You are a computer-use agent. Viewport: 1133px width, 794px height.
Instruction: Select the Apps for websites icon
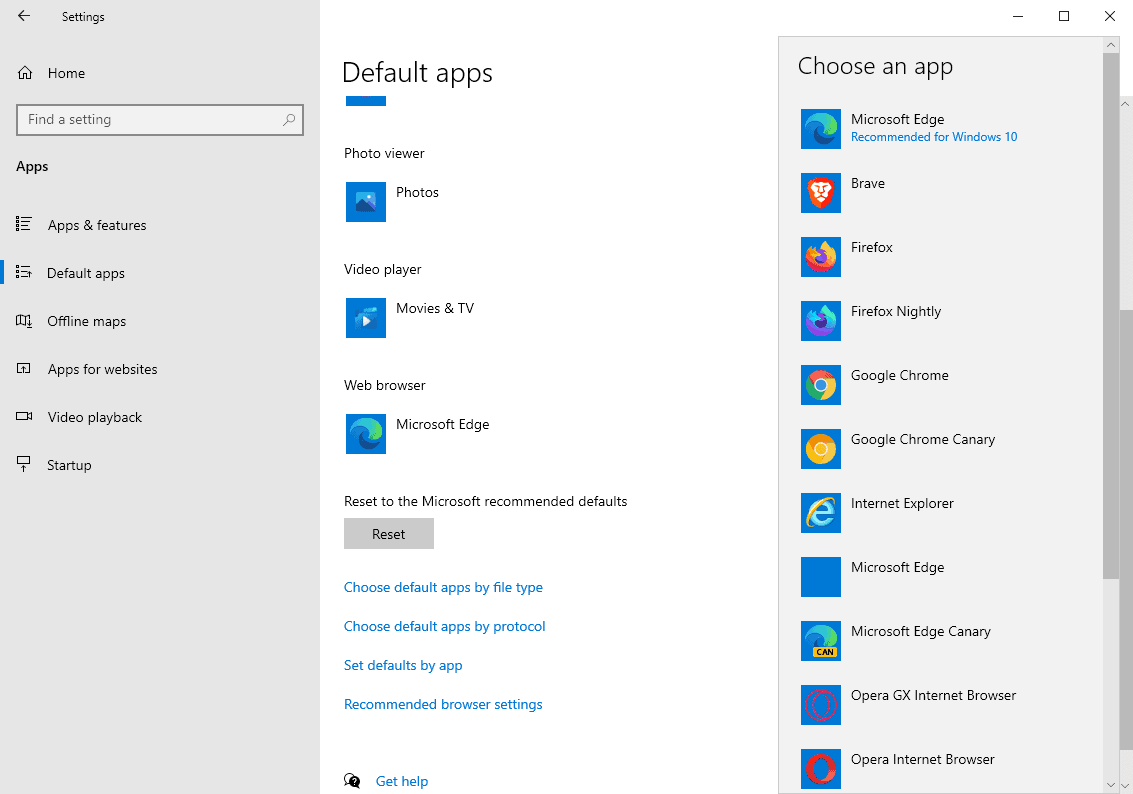click(24, 368)
